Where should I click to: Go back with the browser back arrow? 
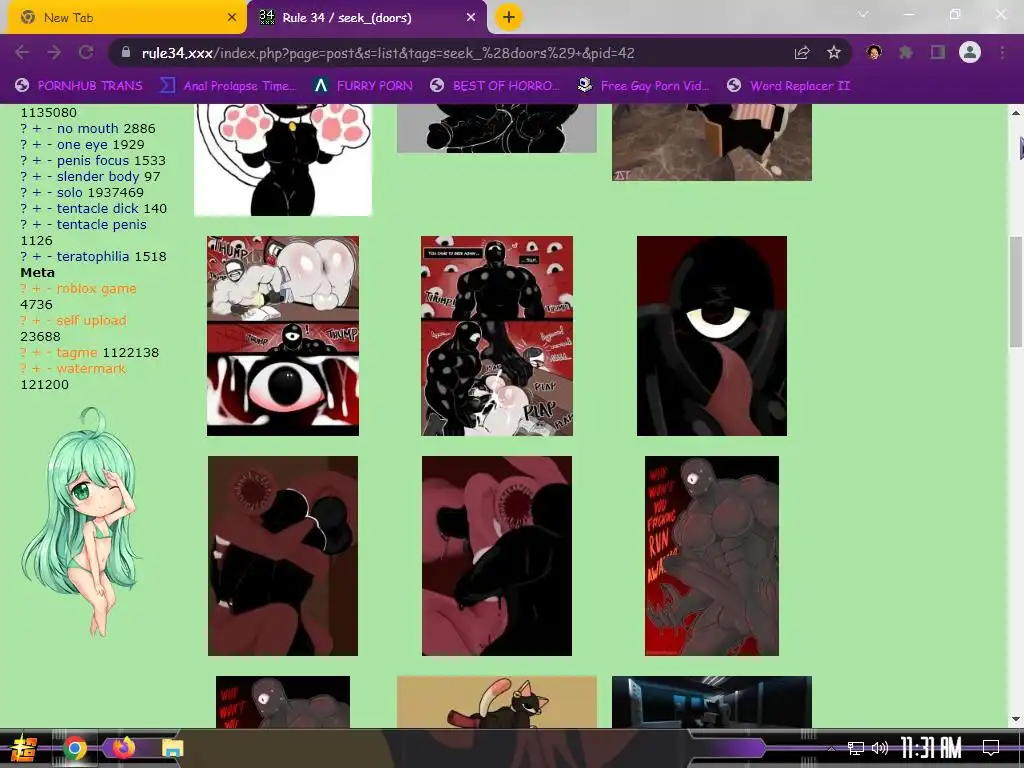click(x=22, y=53)
